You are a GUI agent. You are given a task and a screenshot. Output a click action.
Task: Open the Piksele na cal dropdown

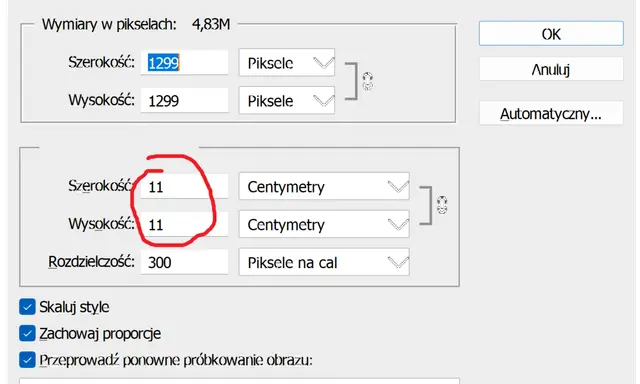324,262
